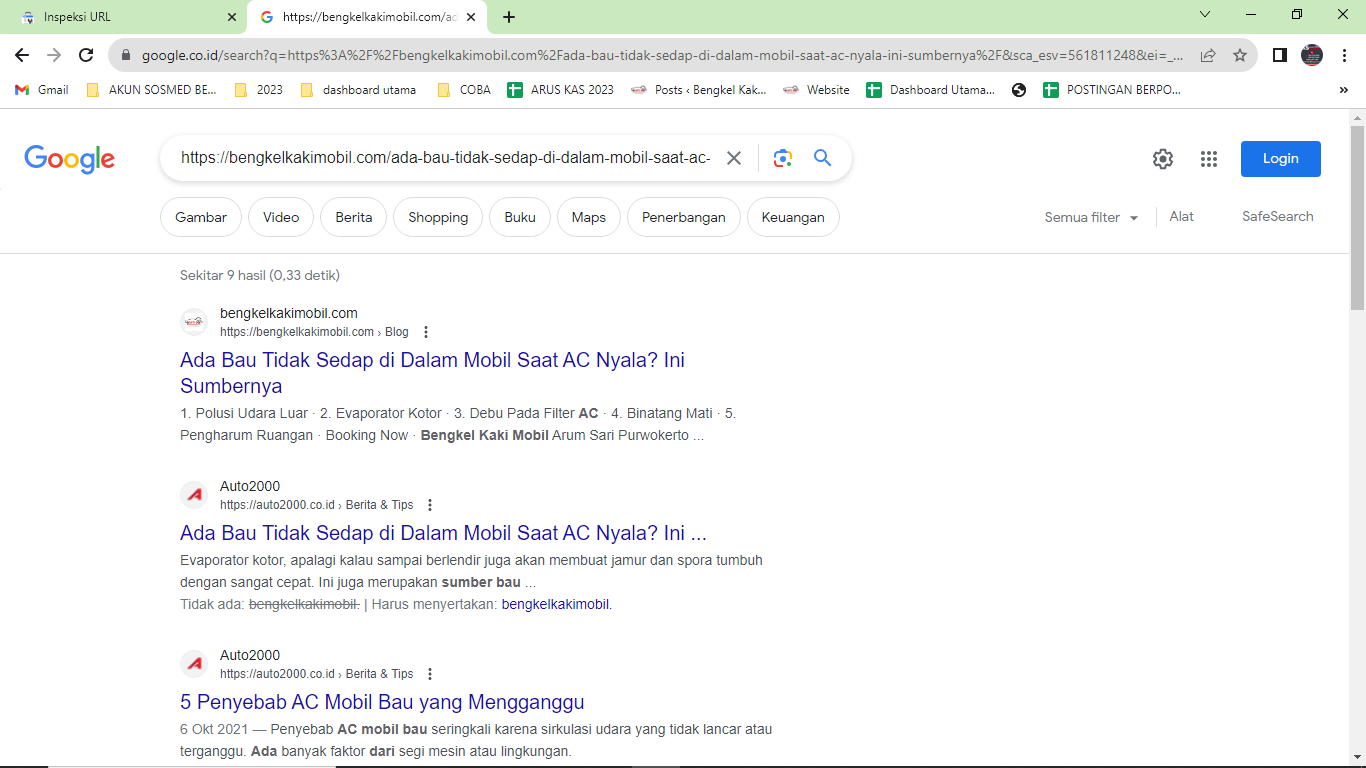Expand the Semua filter dropdown

tap(1091, 217)
